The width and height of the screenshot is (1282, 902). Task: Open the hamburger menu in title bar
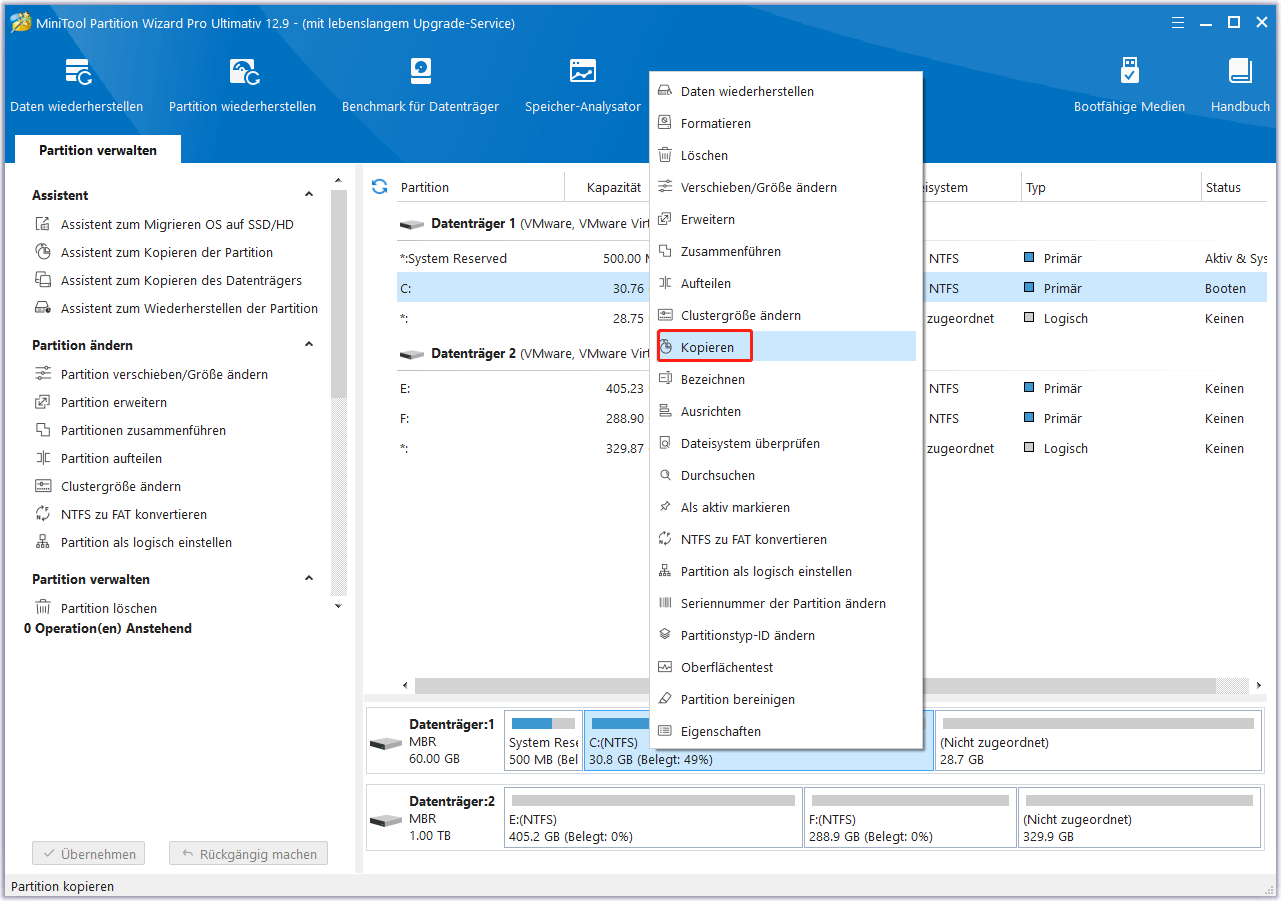(x=1179, y=22)
